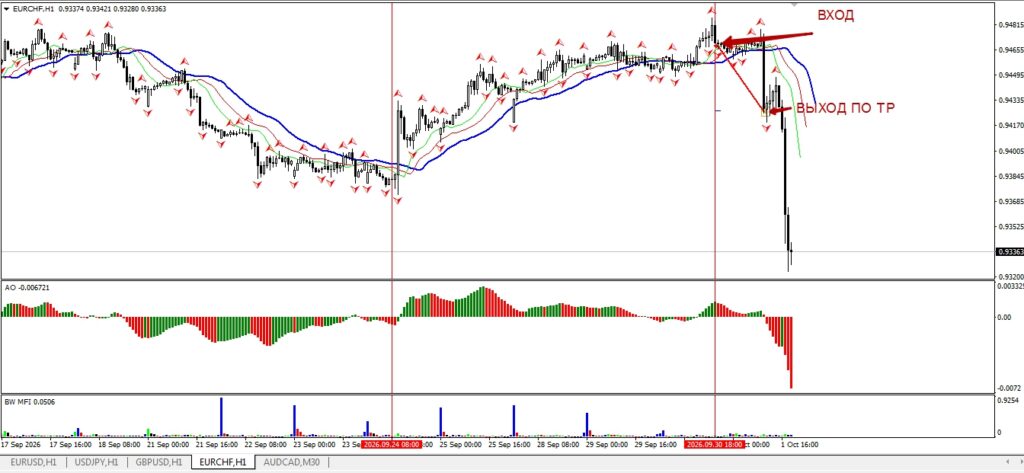Select the active EURCHF,H1 chart tab
Screen dimensions: 1024x473
click(x=223, y=462)
